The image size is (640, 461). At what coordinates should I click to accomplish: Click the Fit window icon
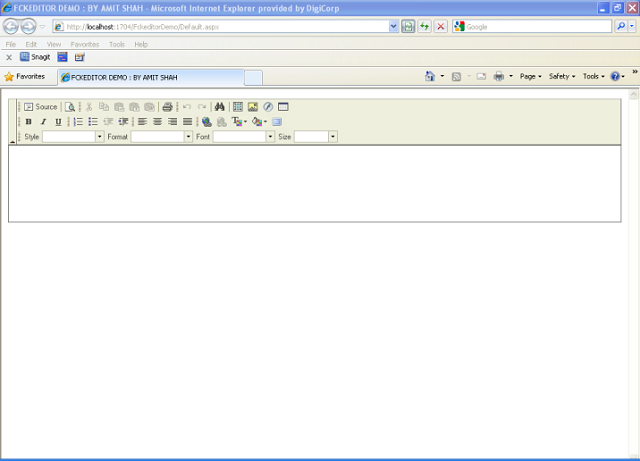click(x=283, y=107)
